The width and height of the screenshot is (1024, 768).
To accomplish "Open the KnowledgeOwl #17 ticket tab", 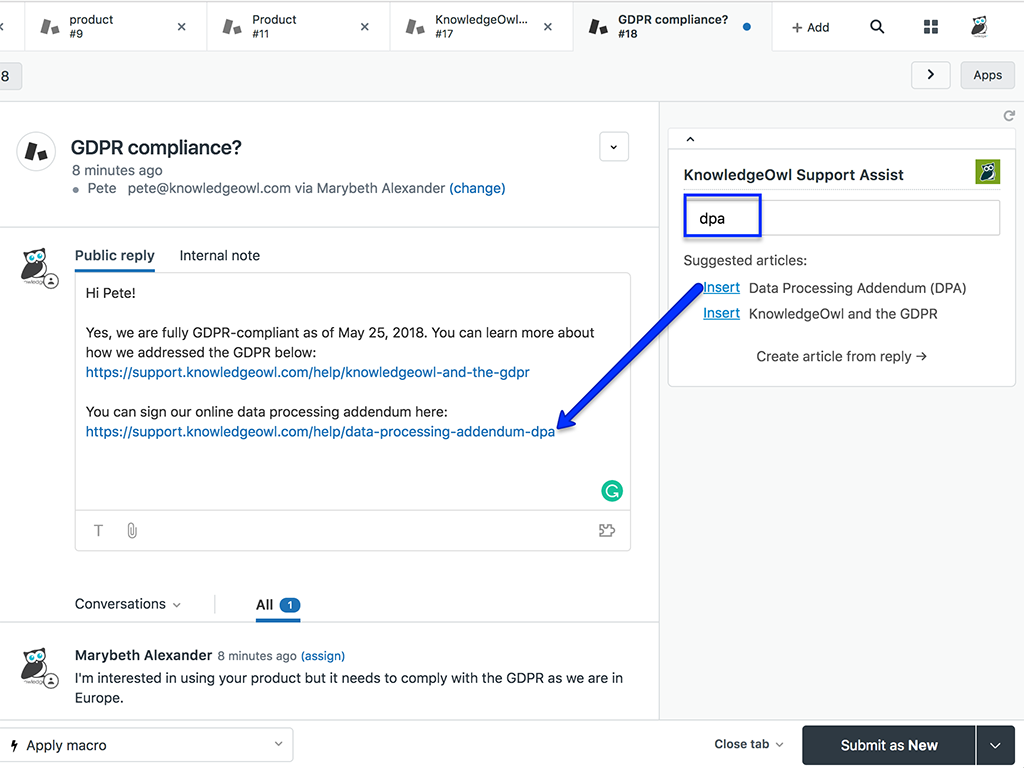I will coord(480,27).
